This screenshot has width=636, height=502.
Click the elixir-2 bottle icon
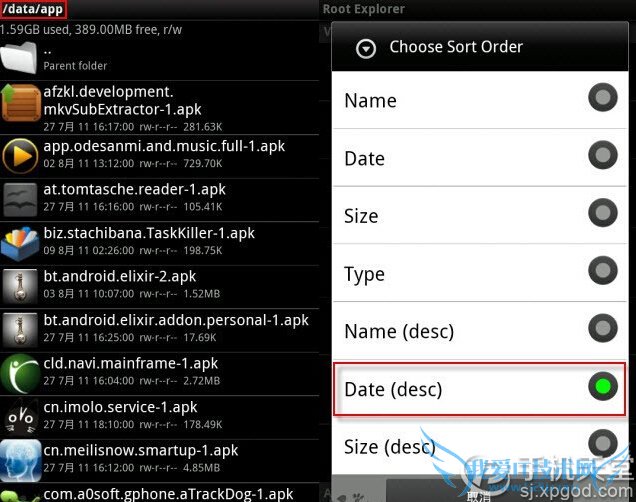(x=20, y=286)
